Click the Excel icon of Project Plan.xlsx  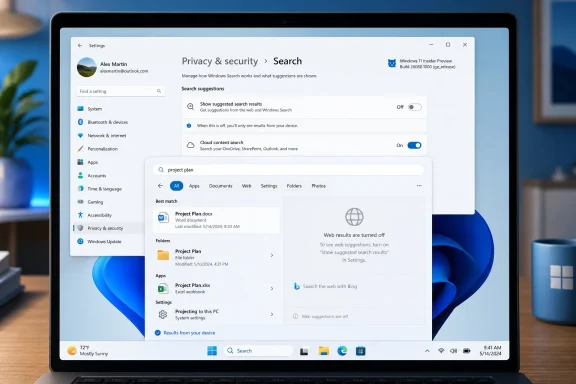[163, 288]
